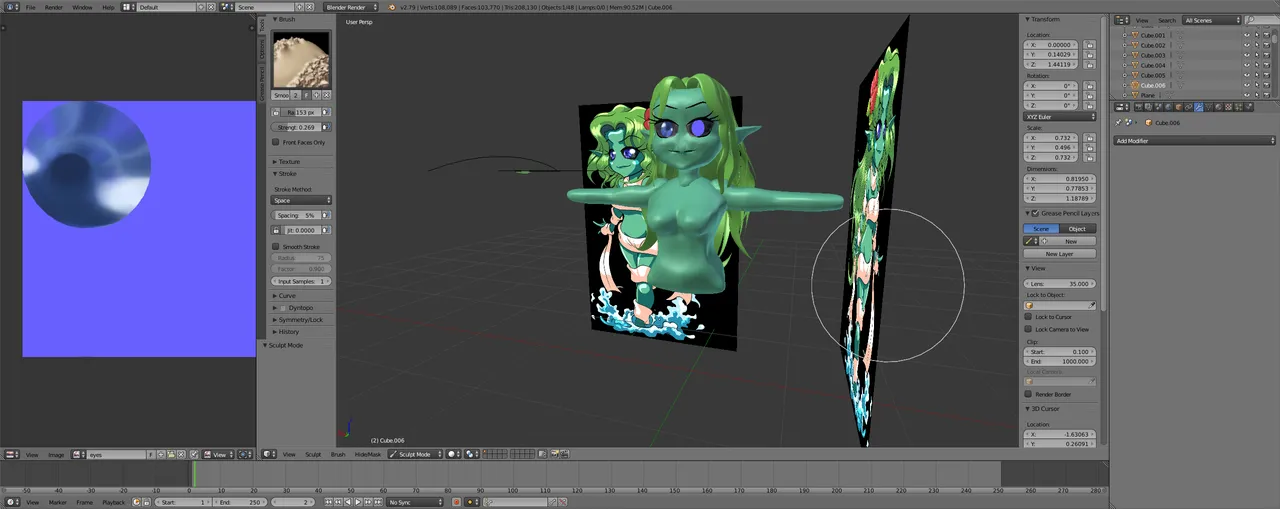
Task: Click the brush texture preview thumbnail
Action: coord(301,60)
